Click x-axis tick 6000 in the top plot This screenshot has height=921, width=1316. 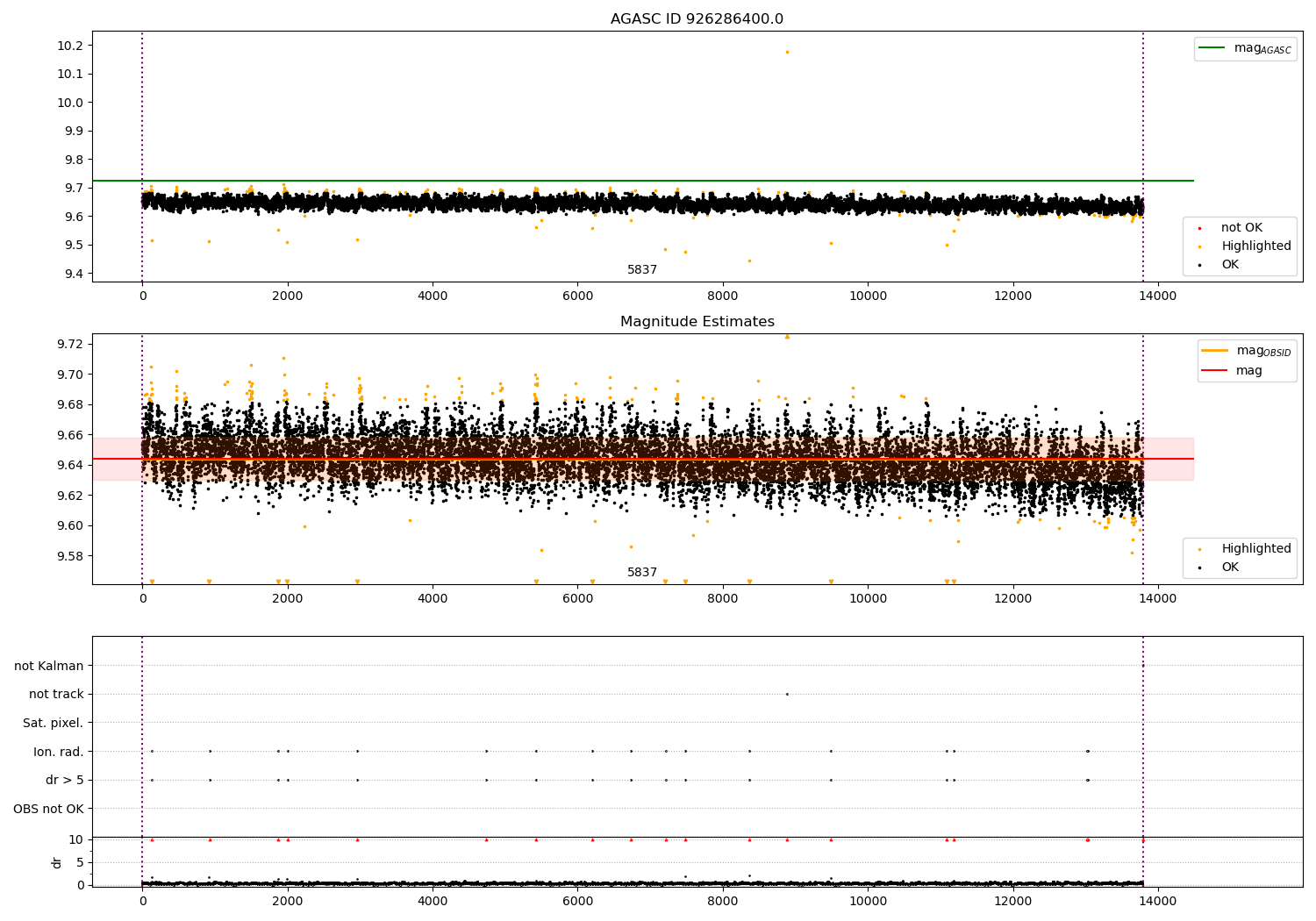click(x=577, y=296)
